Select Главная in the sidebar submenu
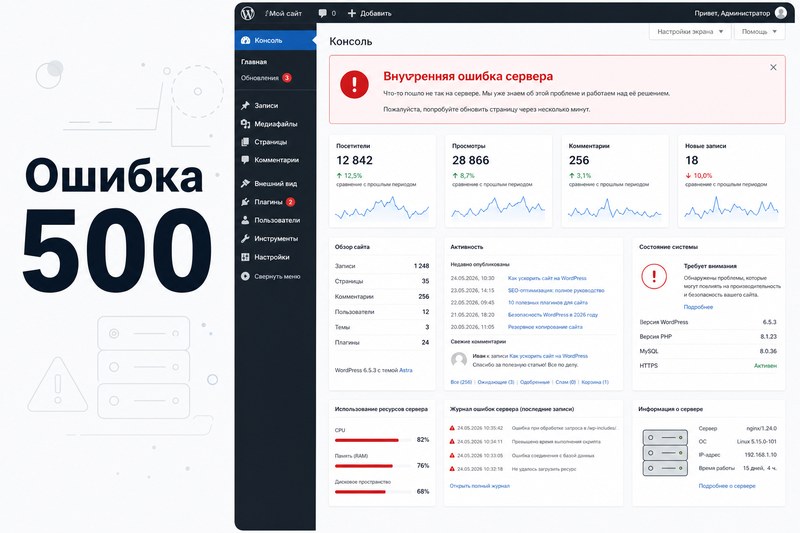 point(254,62)
